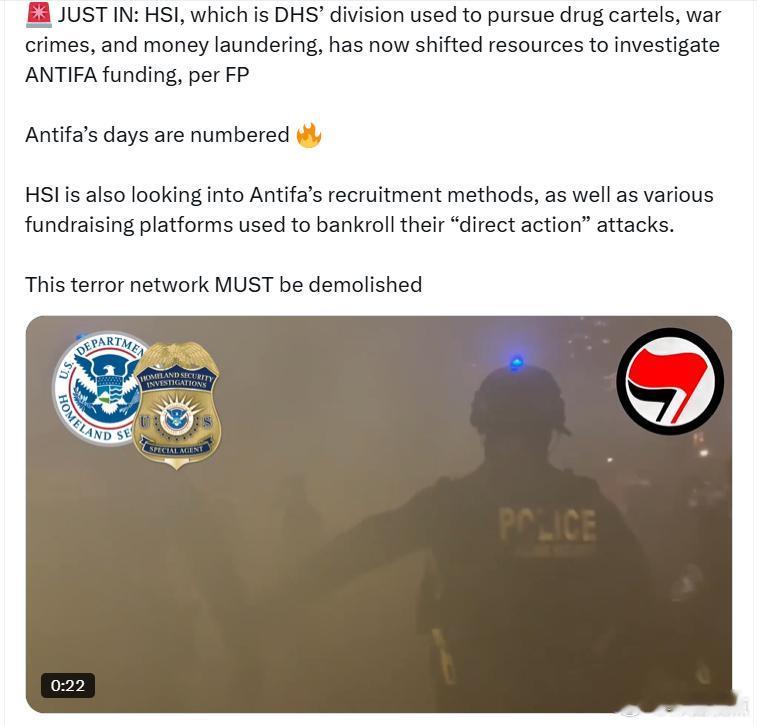The height and width of the screenshot is (725, 757).
Task: Click the red siren emoji before JUST IN
Action: pyautogui.click(x=38, y=15)
